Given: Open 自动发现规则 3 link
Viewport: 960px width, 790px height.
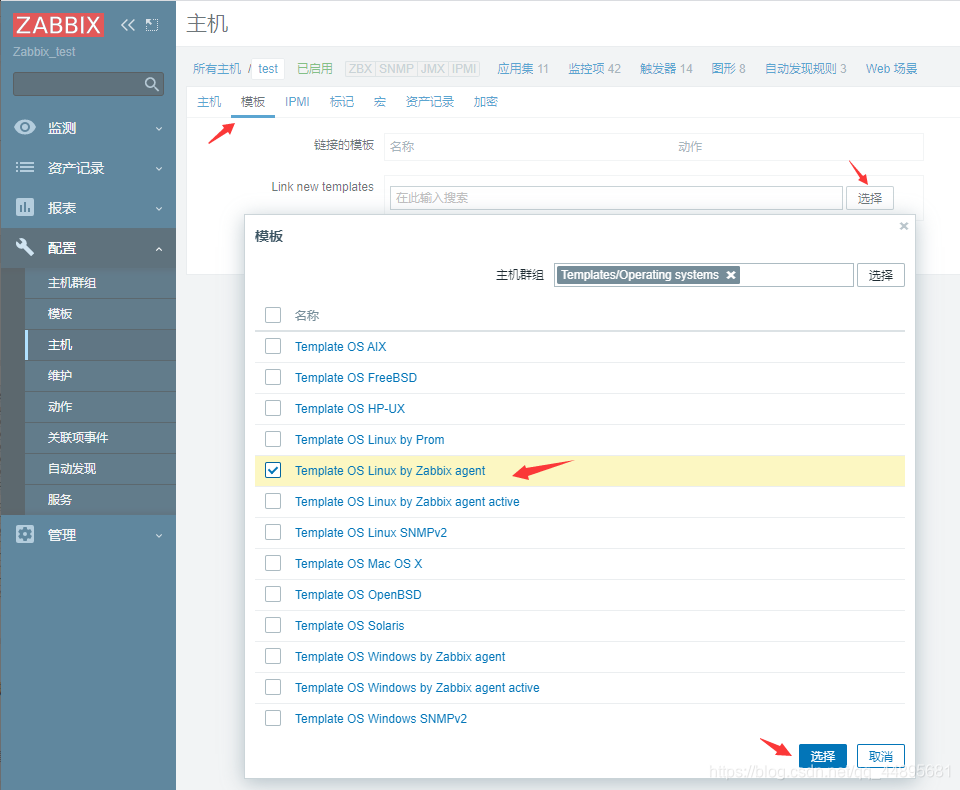Looking at the screenshot, I should pyautogui.click(x=806, y=69).
